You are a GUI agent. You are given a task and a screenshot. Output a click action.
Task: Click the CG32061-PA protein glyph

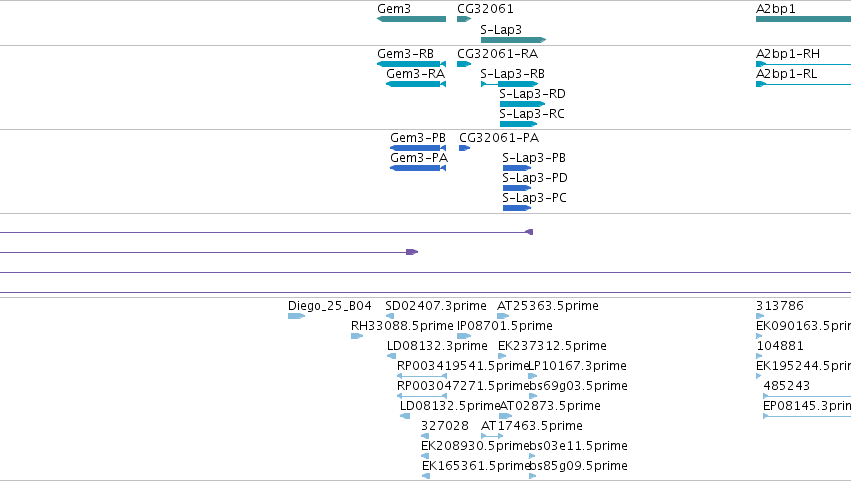pos(465,148)
